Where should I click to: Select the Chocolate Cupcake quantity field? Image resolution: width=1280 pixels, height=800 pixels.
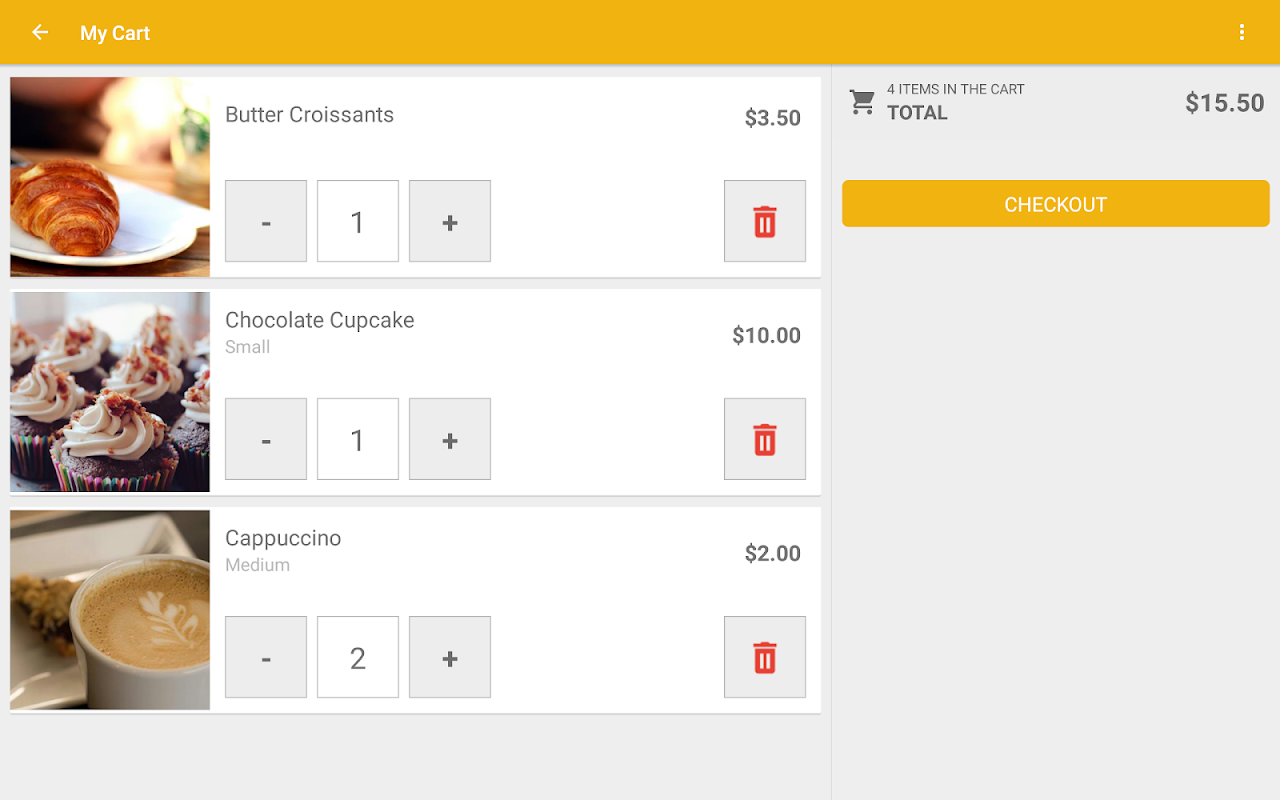pyautogui.click(x=358, y=439)
